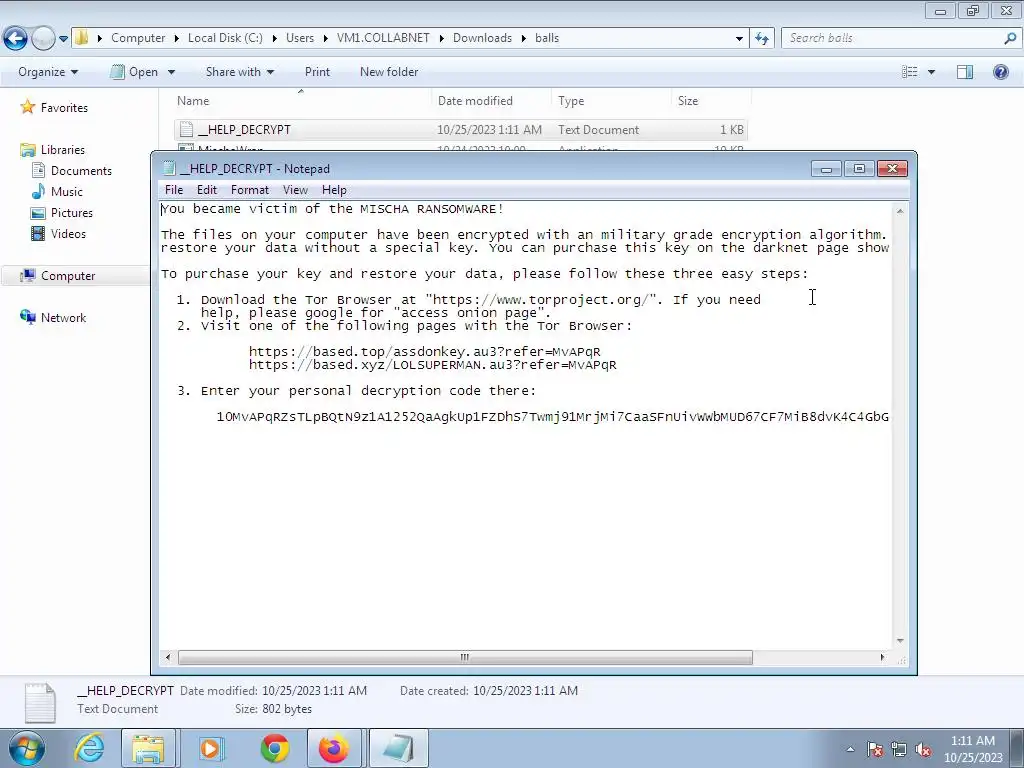Click the Notepad horizontal scrollbar thumb
Viewport: 1024px width, 768px height.
[465, 657]
